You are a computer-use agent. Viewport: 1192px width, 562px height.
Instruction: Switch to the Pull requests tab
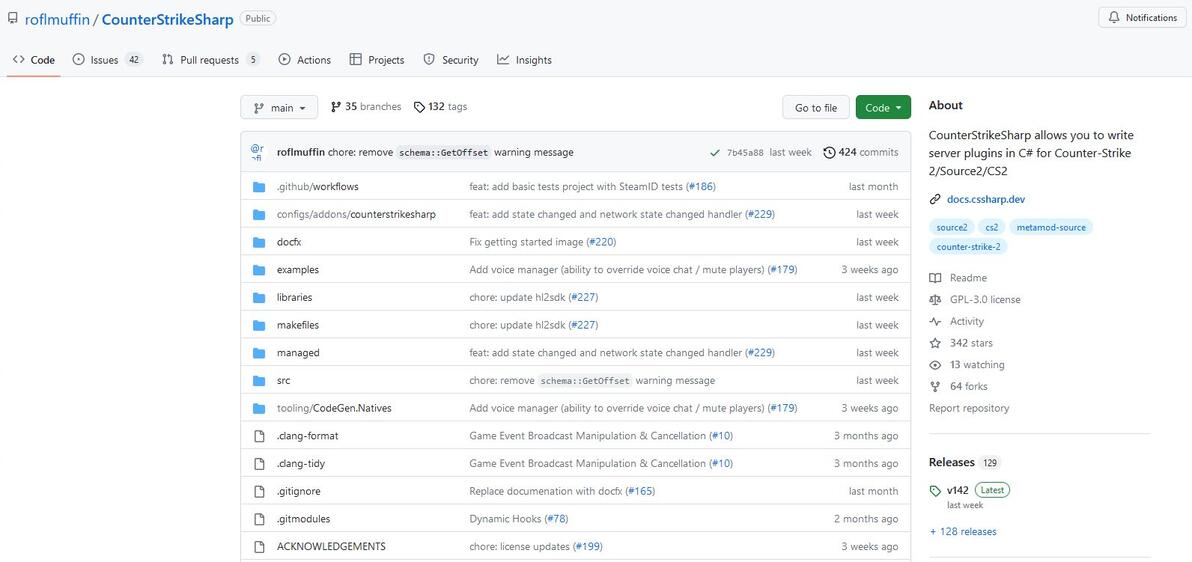tap(209, 60)
